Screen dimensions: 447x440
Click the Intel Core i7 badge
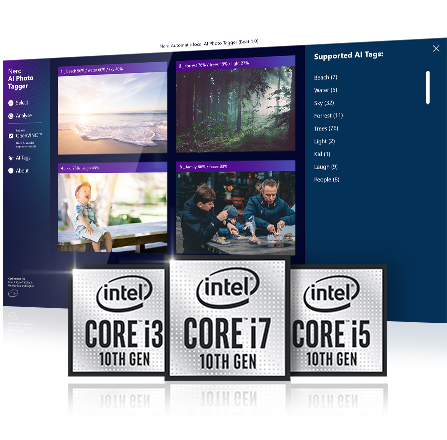click(x=228, y=318)
